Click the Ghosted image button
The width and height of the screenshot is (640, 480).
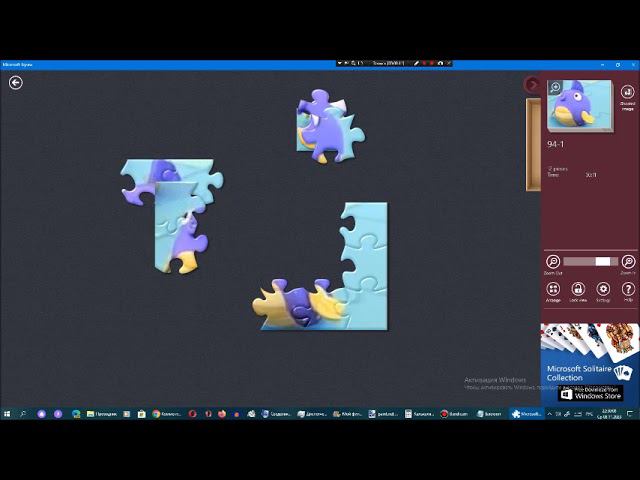coord(627,97)
